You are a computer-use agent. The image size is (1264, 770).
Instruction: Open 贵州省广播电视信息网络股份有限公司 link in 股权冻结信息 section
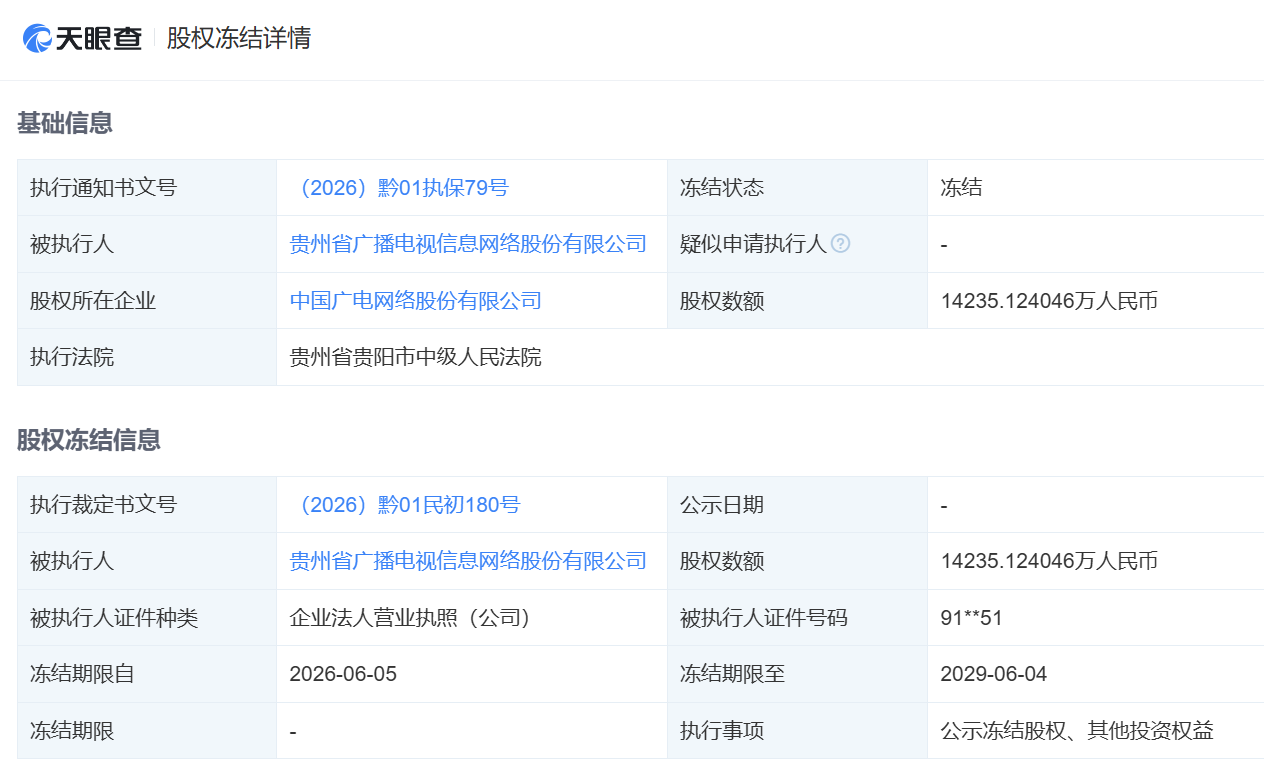468,561
